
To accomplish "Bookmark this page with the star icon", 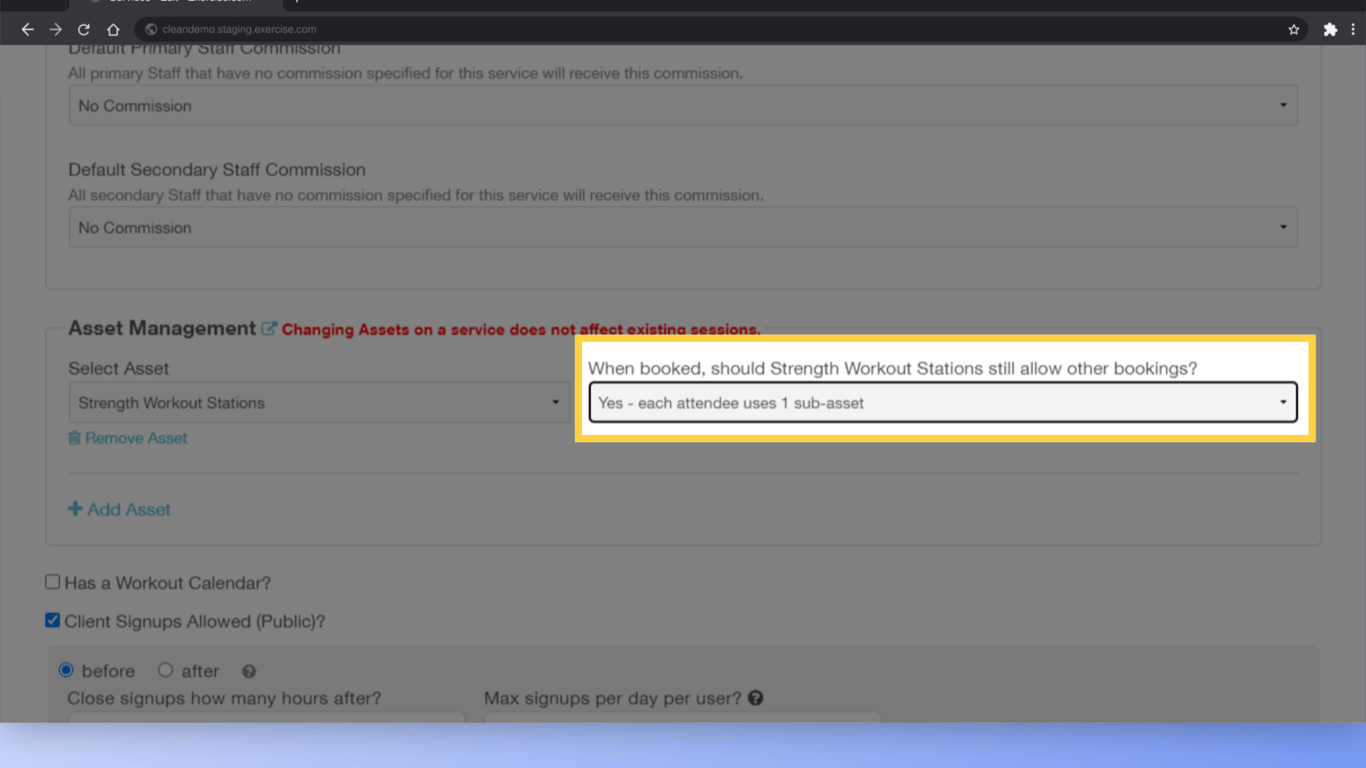I will [1294, 28].
